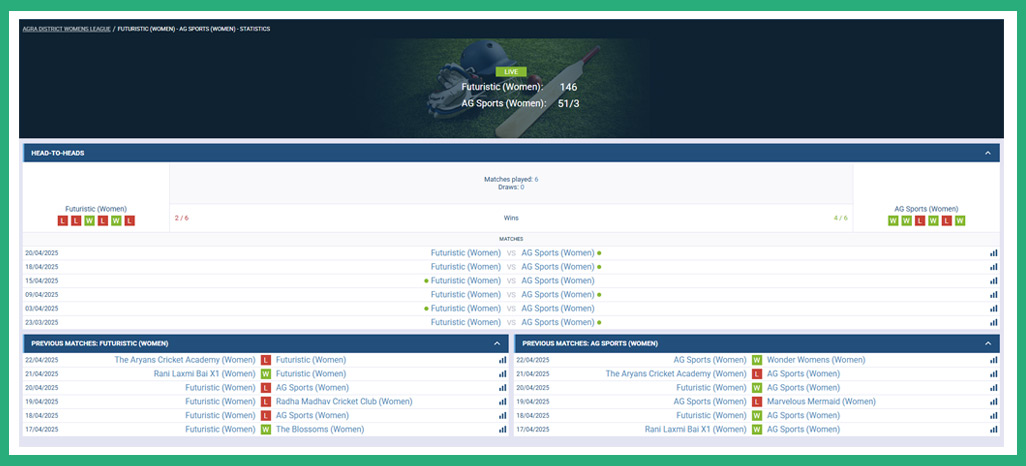The height and width of the screenshot is (466, 1026).
Task: Open Marvelous Mermaid (Women) team link
Action: (821, 402)
